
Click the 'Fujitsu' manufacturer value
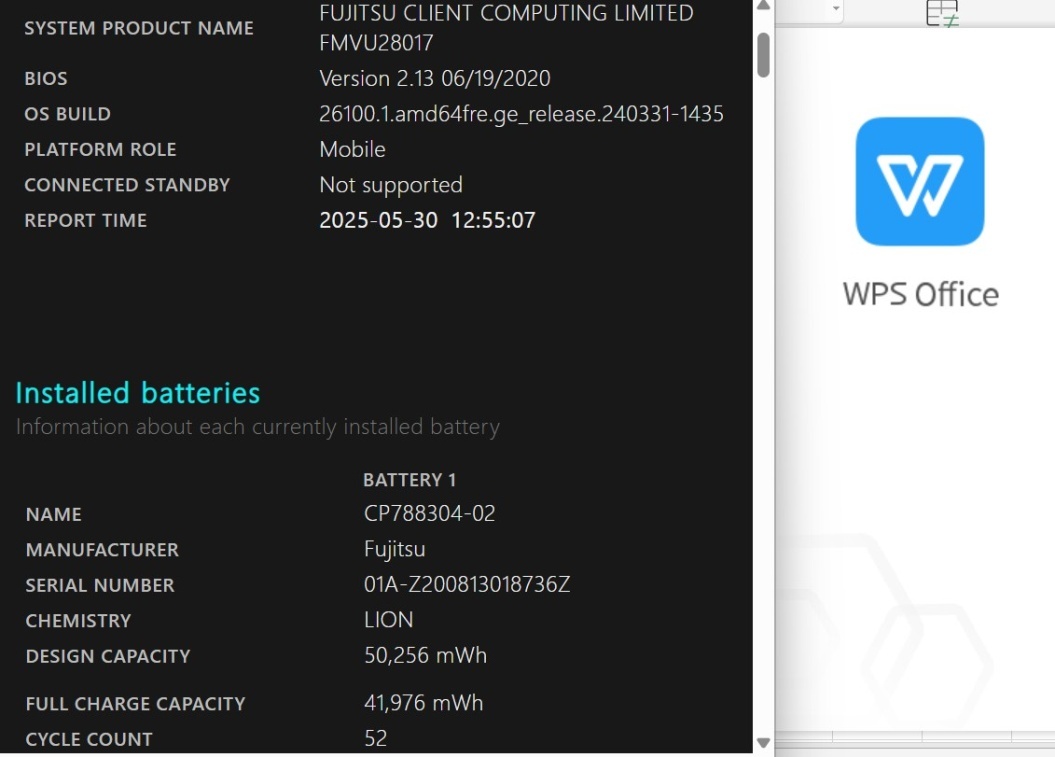(395, 550)
